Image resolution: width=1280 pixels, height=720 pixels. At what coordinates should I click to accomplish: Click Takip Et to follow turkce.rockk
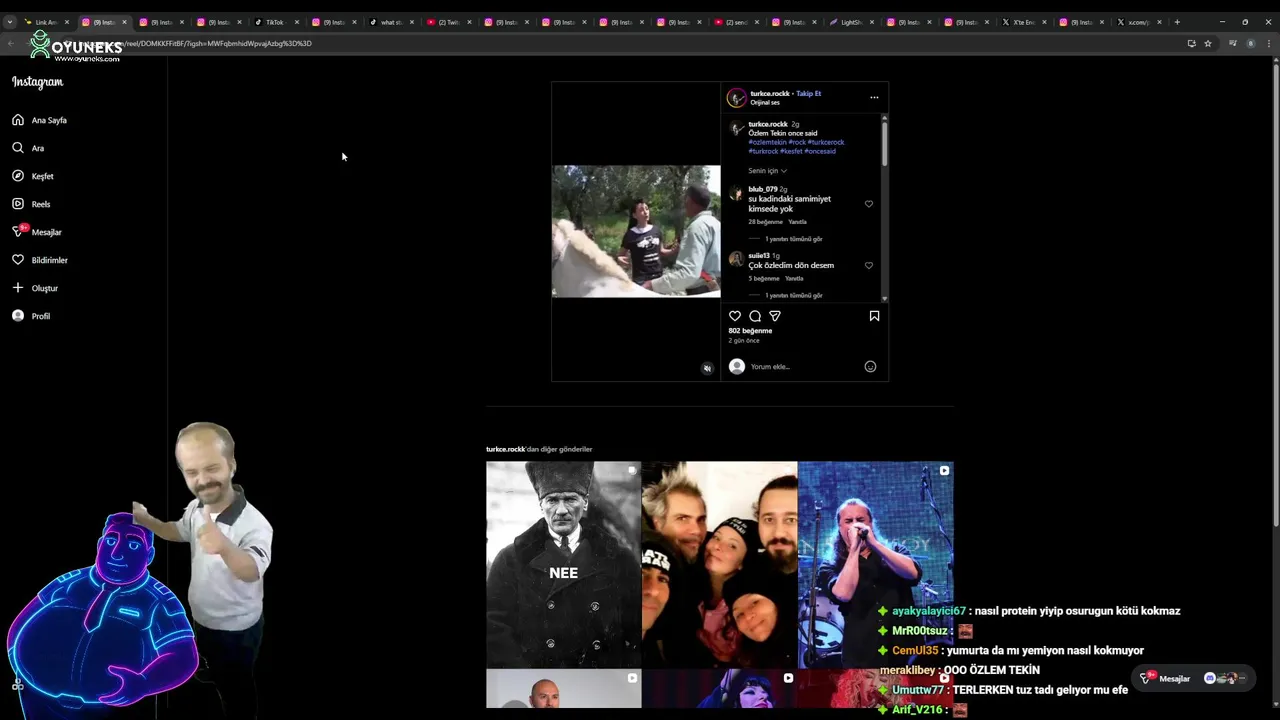click(808, 93)
